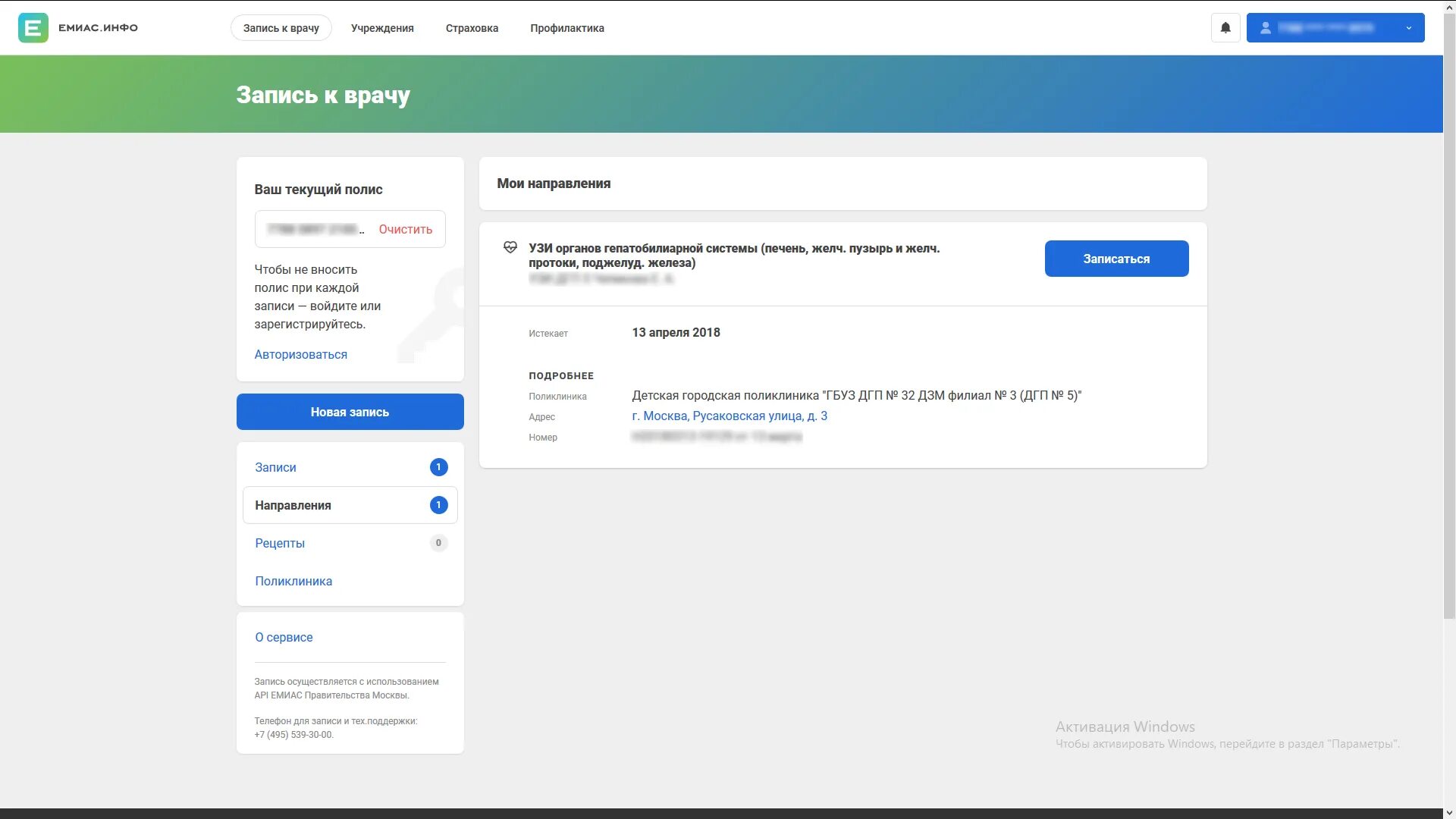Image resolution: width=1456 pixels, height=819 pixels.
Task: Go to Поликлиника sidebar link
Action: point(293,581)
